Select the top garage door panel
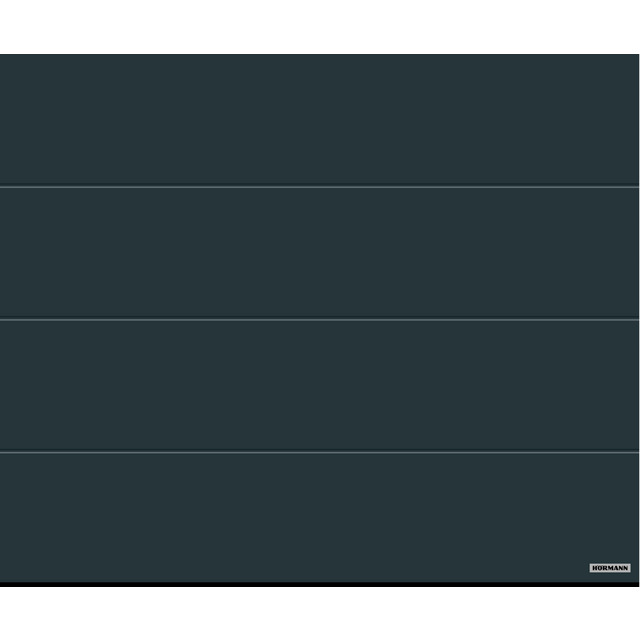Viewport: 640px width, 640px height. (x=320, y=120)
